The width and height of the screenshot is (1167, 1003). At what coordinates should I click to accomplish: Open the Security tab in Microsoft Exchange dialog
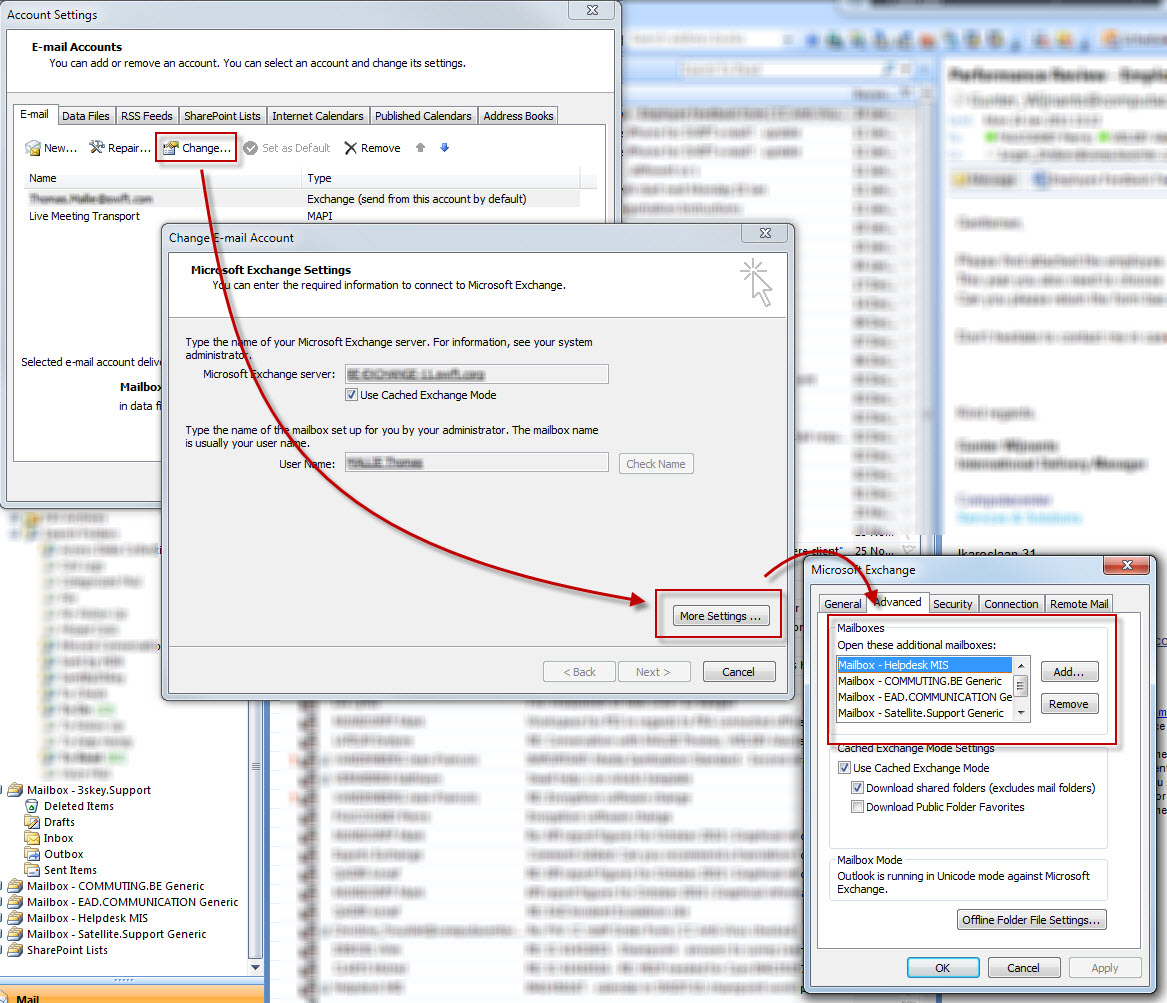click(953, 604)
